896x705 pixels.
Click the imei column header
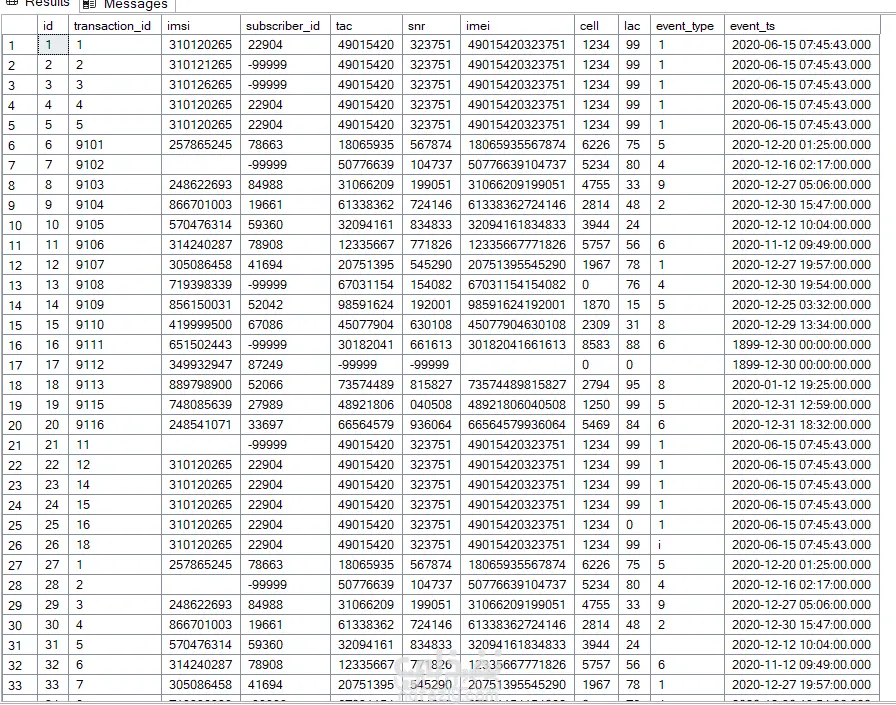click(x=517, y=26)
